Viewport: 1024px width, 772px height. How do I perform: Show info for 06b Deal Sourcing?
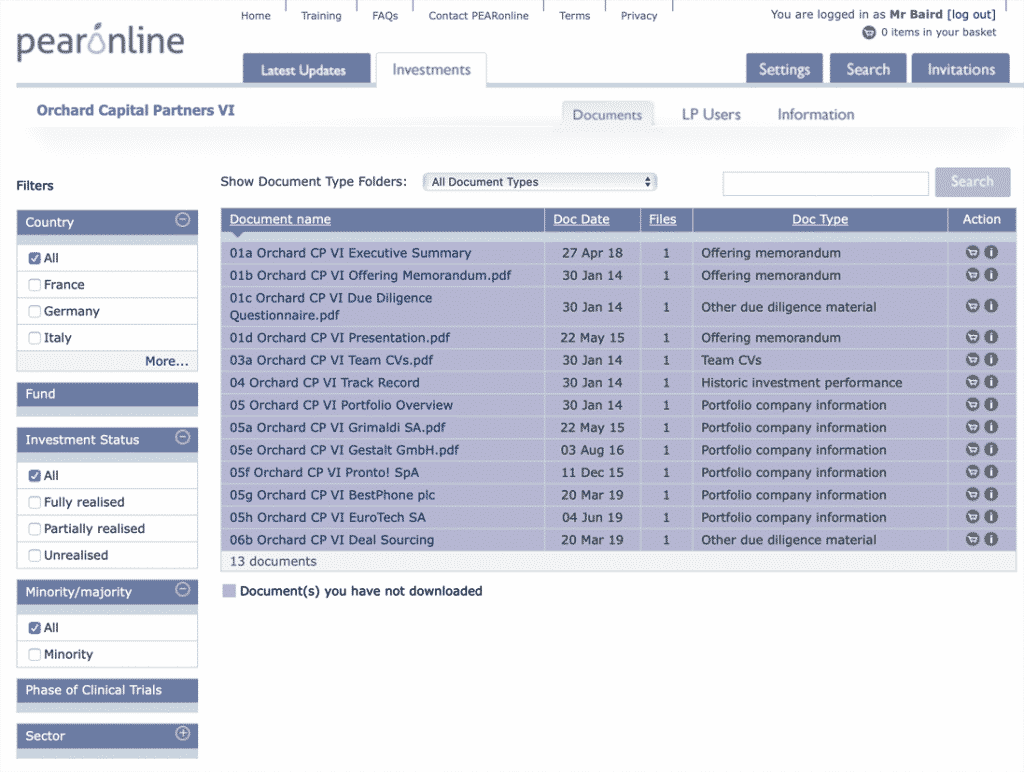[x=991, y=539]
